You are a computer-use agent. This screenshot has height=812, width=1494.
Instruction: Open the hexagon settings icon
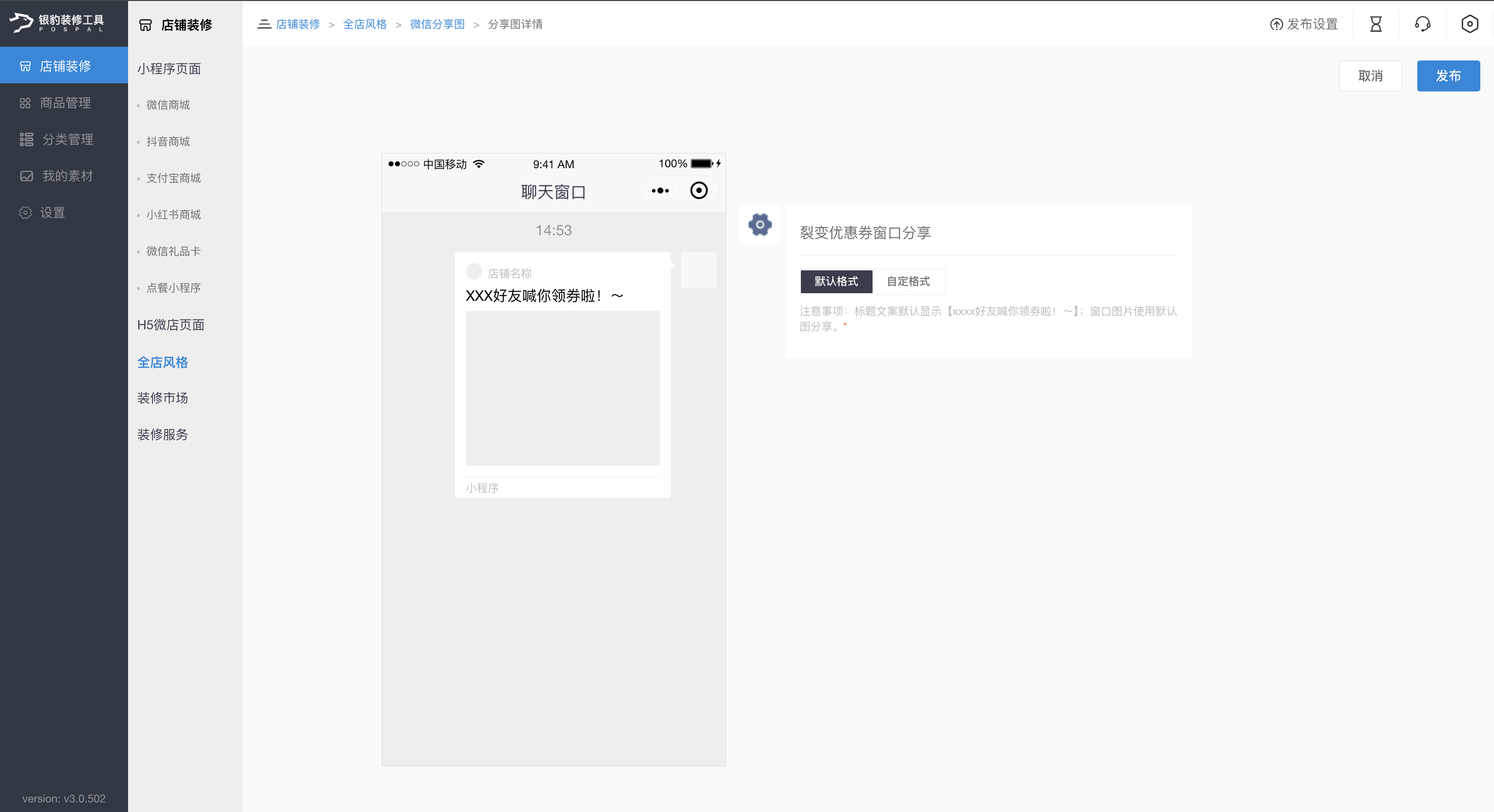pyautogui.click(x=1470, y=24)
